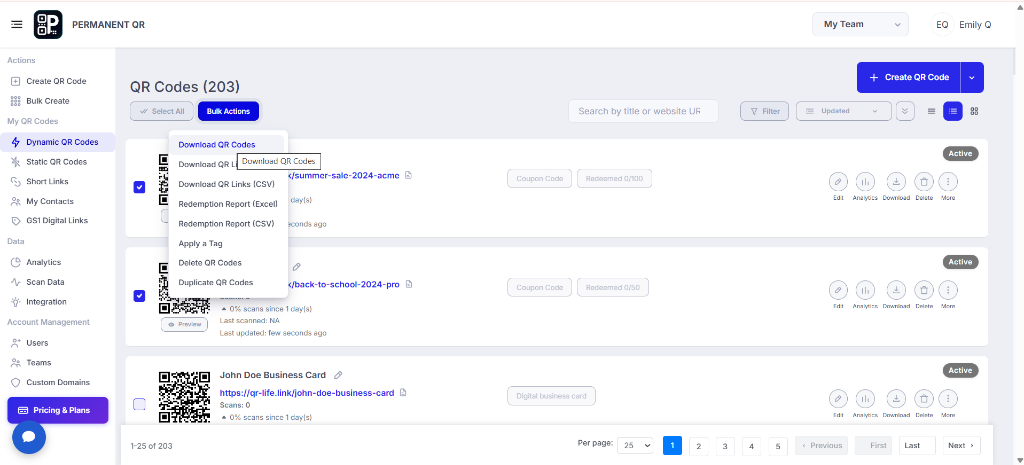The height and width of the screenshot is (465, 1024).
Task: Go to page 2
Action: coord(699,445)
